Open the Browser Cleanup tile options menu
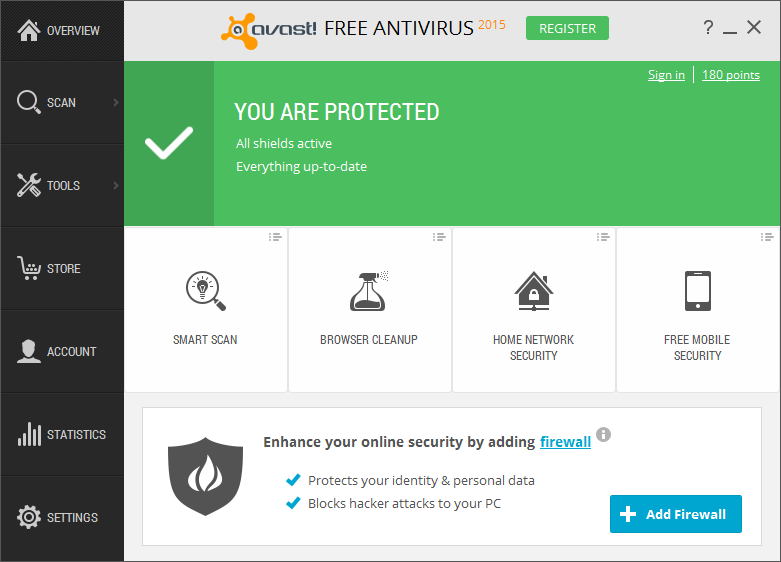This screenshot has width=781, height=562. (x=439, y=237)
